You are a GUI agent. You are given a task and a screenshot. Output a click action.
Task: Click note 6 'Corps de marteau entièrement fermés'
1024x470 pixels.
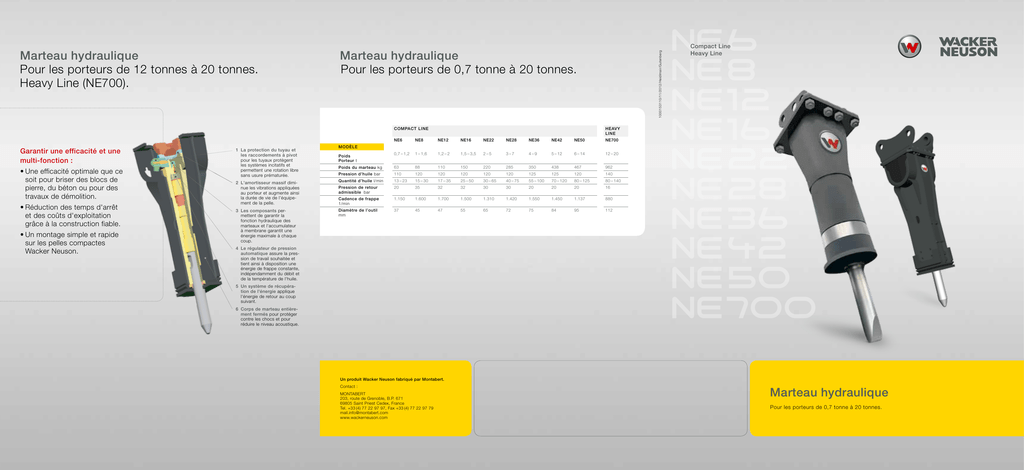pyautogui.click(x=267, y=317)
